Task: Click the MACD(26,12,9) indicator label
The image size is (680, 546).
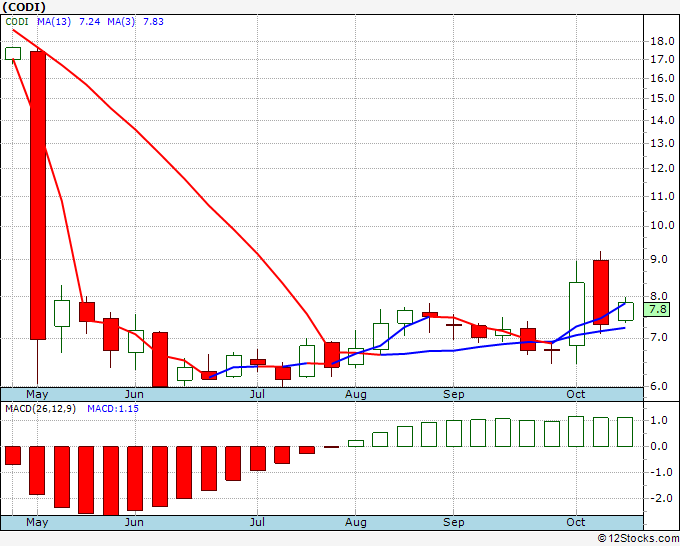Action: click(40, 409)
